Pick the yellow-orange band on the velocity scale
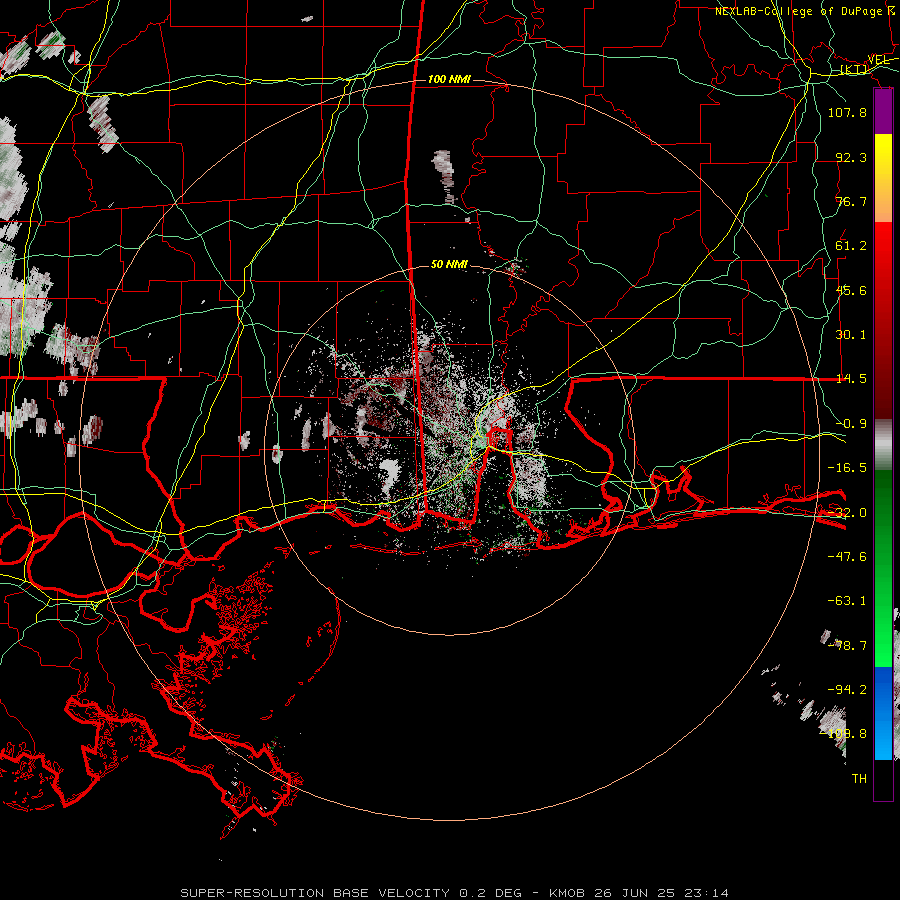 pyautogui.click(x=883, y=178)
